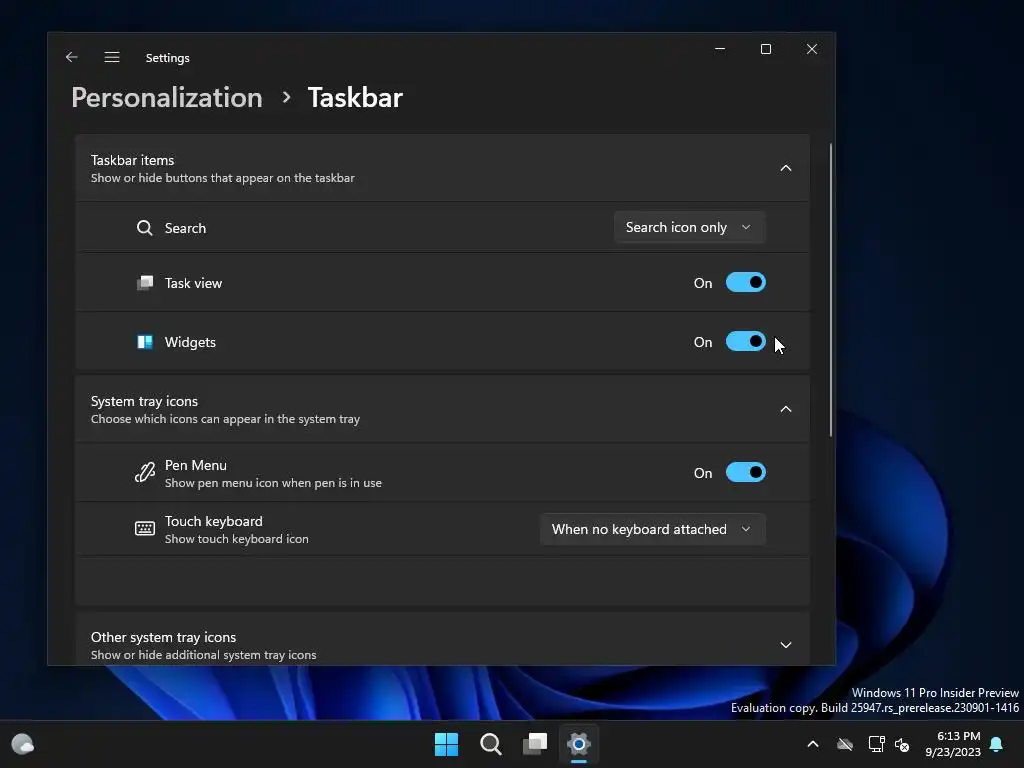This screenshot has height=768, width=1024.
Task: Click the Pen Menu icon
Action: coord(144,472)
